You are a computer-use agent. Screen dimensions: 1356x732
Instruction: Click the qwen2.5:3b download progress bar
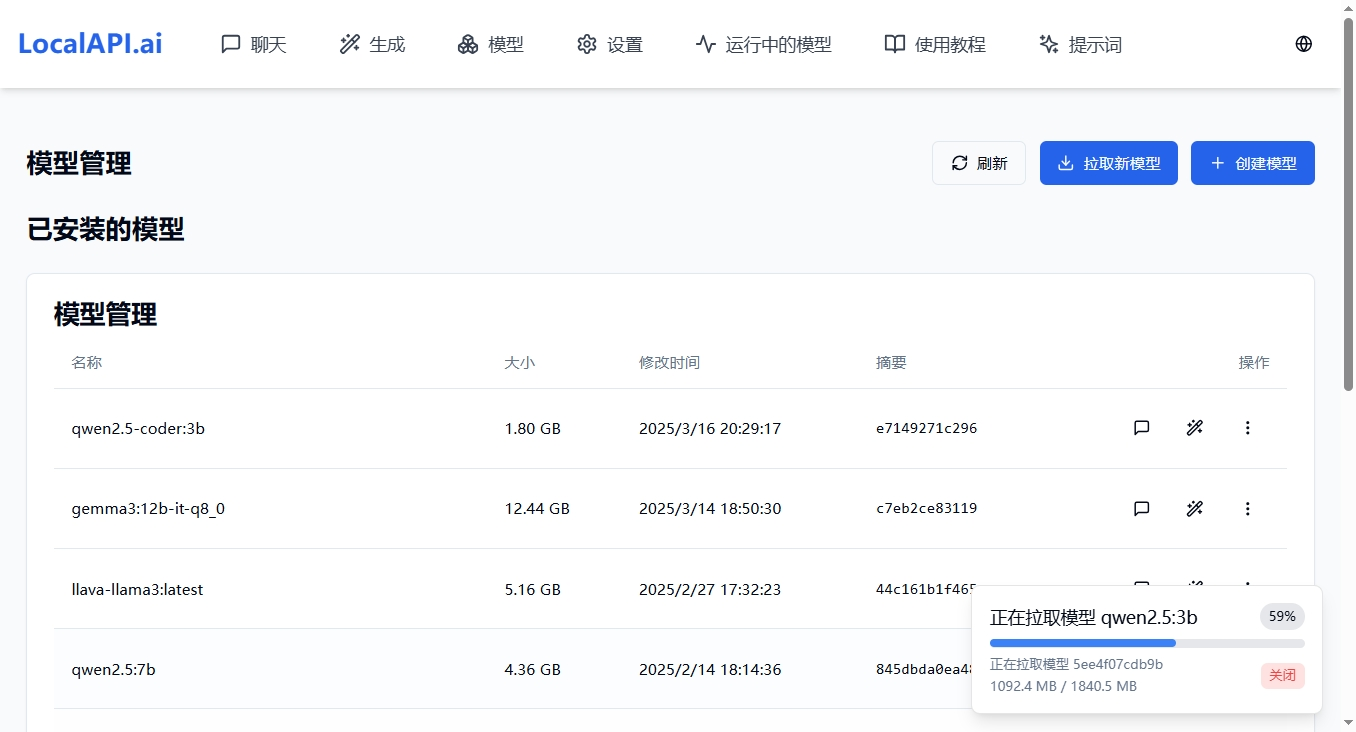point(1147,643)
